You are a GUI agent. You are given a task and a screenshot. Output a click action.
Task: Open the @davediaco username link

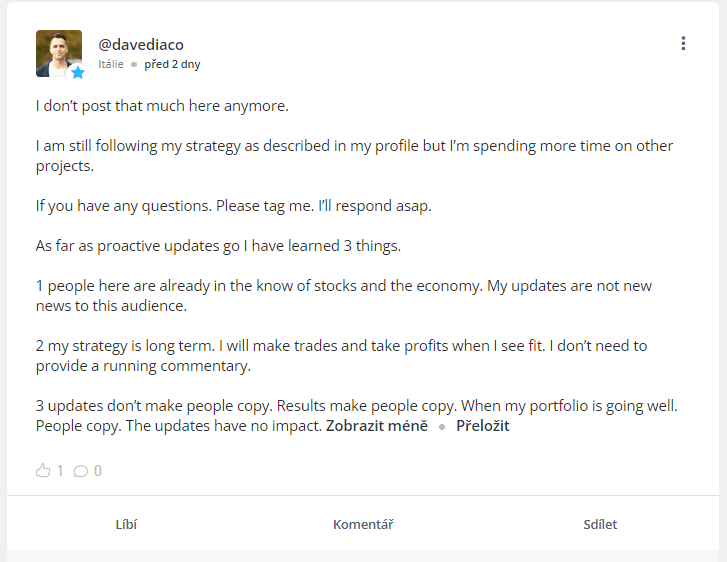[x=141, y=44]
